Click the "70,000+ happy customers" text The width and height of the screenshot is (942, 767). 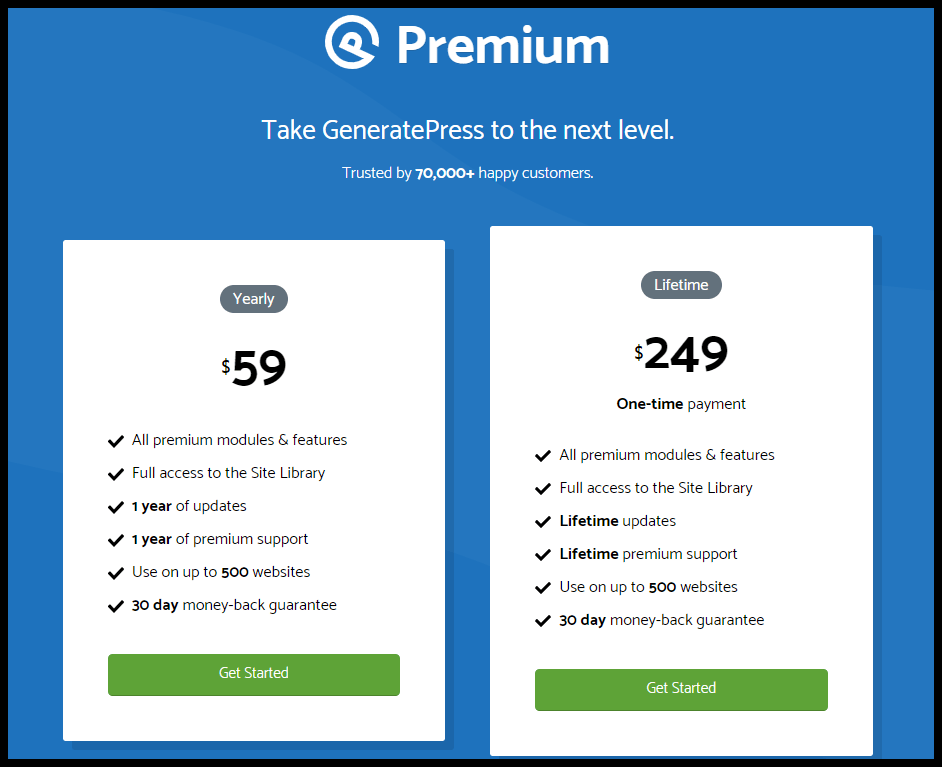click(x=468, y=173)
